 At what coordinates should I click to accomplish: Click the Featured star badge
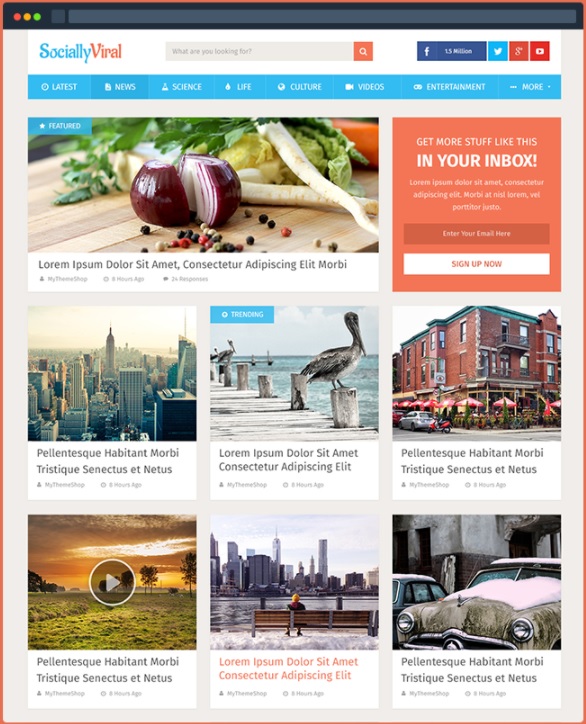tap(60, 126)
